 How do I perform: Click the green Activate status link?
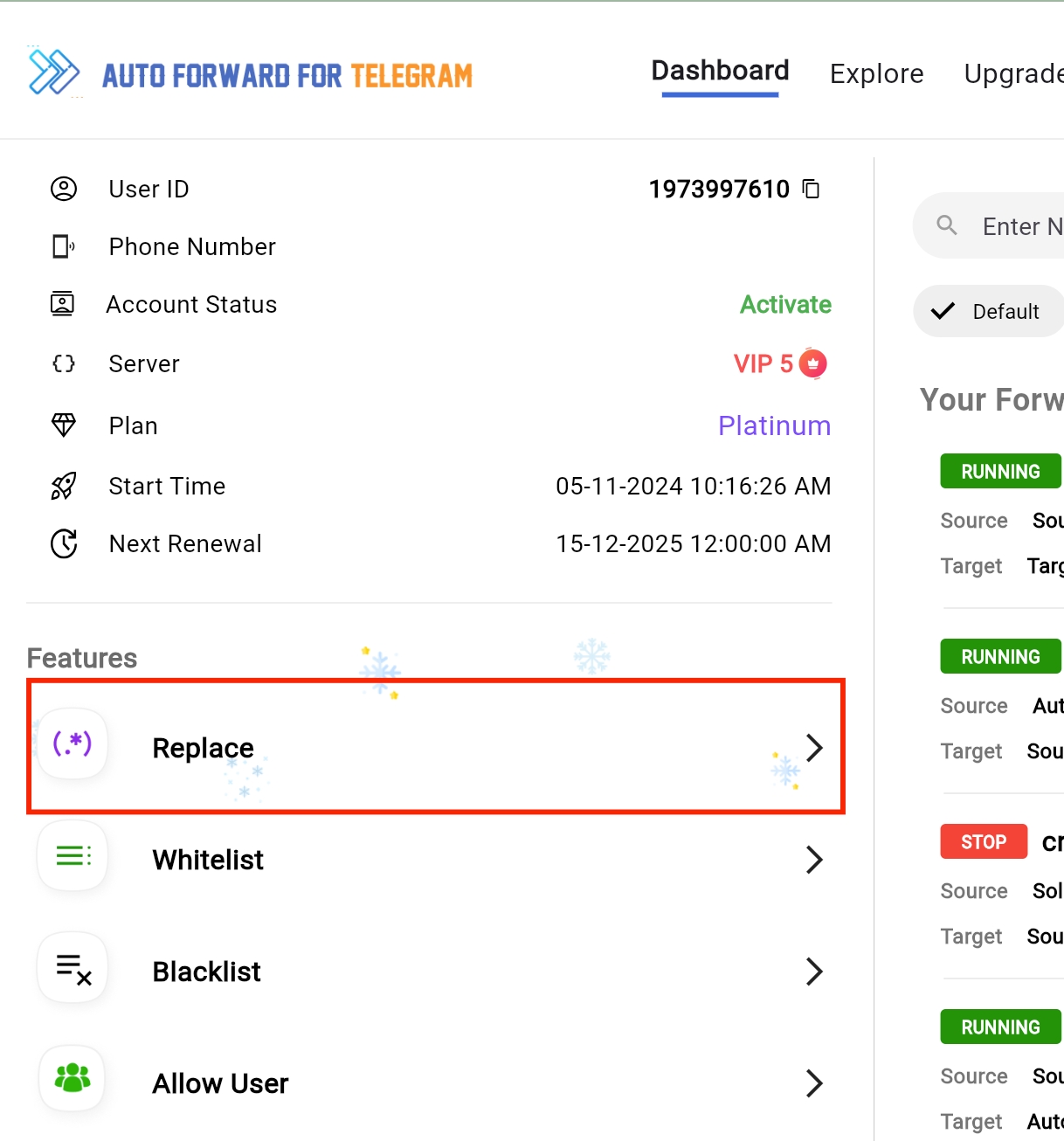[x=785, y=304]
